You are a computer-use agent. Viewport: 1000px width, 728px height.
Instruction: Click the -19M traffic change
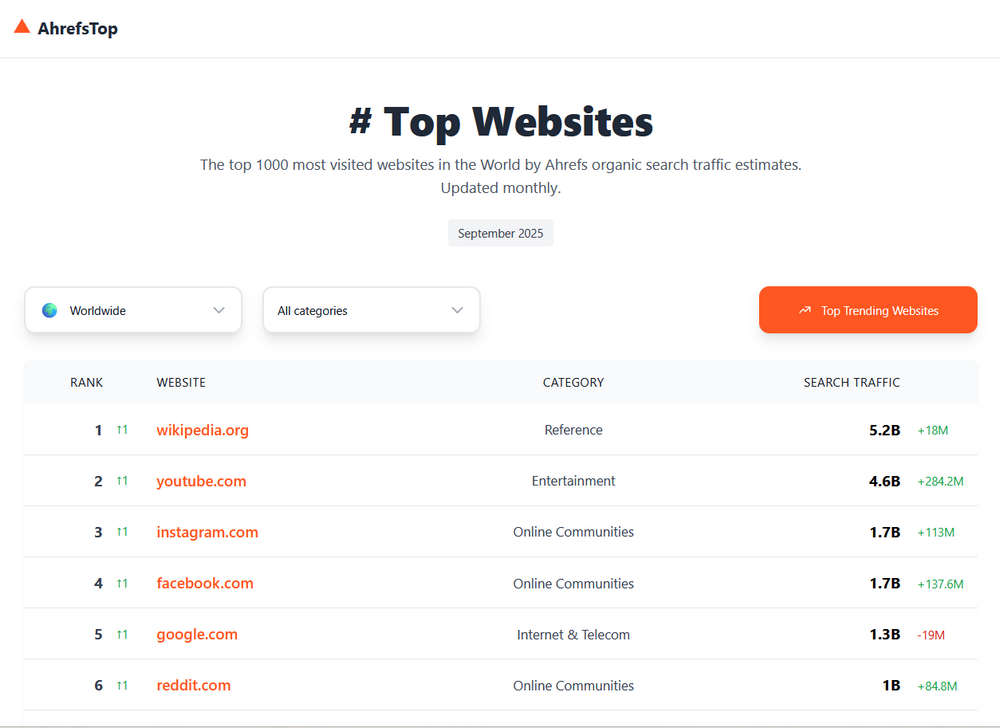[x=930, y=635]
